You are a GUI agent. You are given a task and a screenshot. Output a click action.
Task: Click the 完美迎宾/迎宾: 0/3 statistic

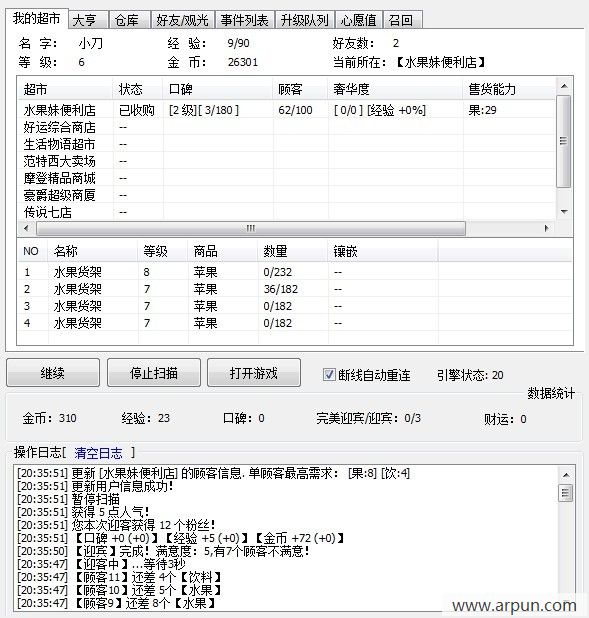coord(368,418)
